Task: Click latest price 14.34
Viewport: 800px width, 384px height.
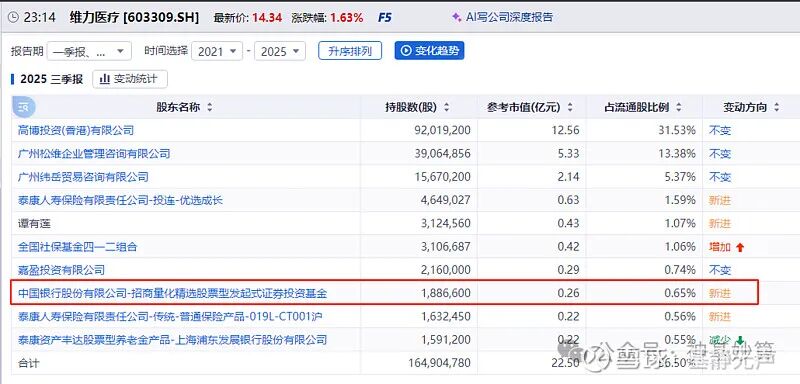Action: (267, 17)
